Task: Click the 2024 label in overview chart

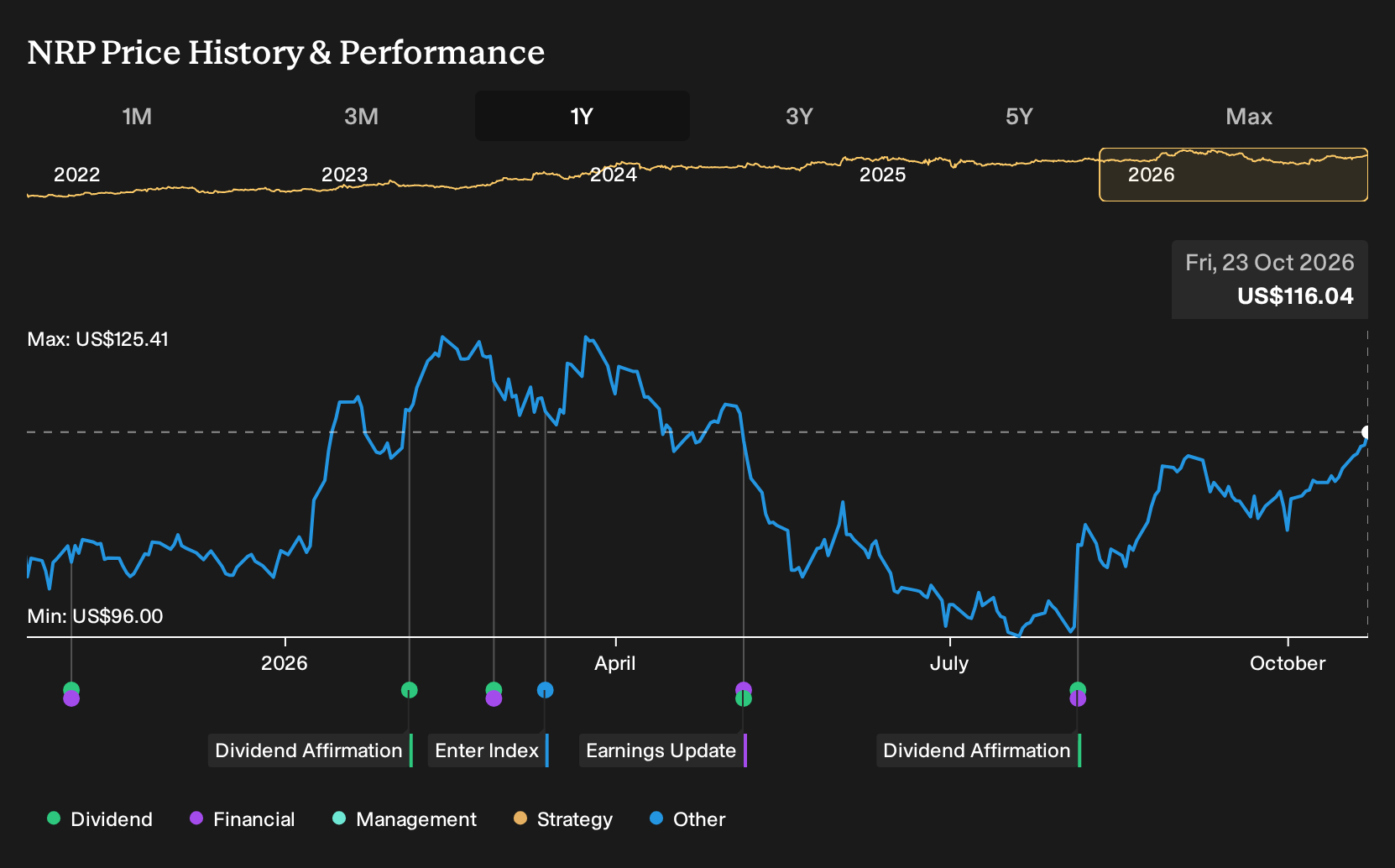Action: [614, 175]
